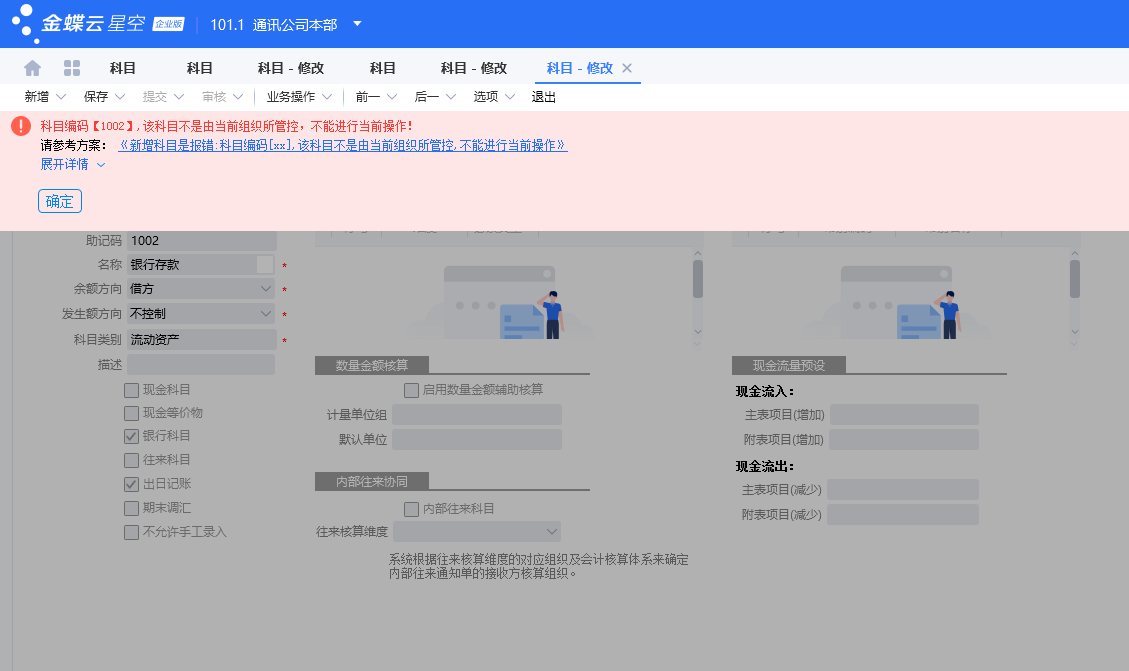
Task: Open the app grid icon beside Home
Action: [71, 67]
